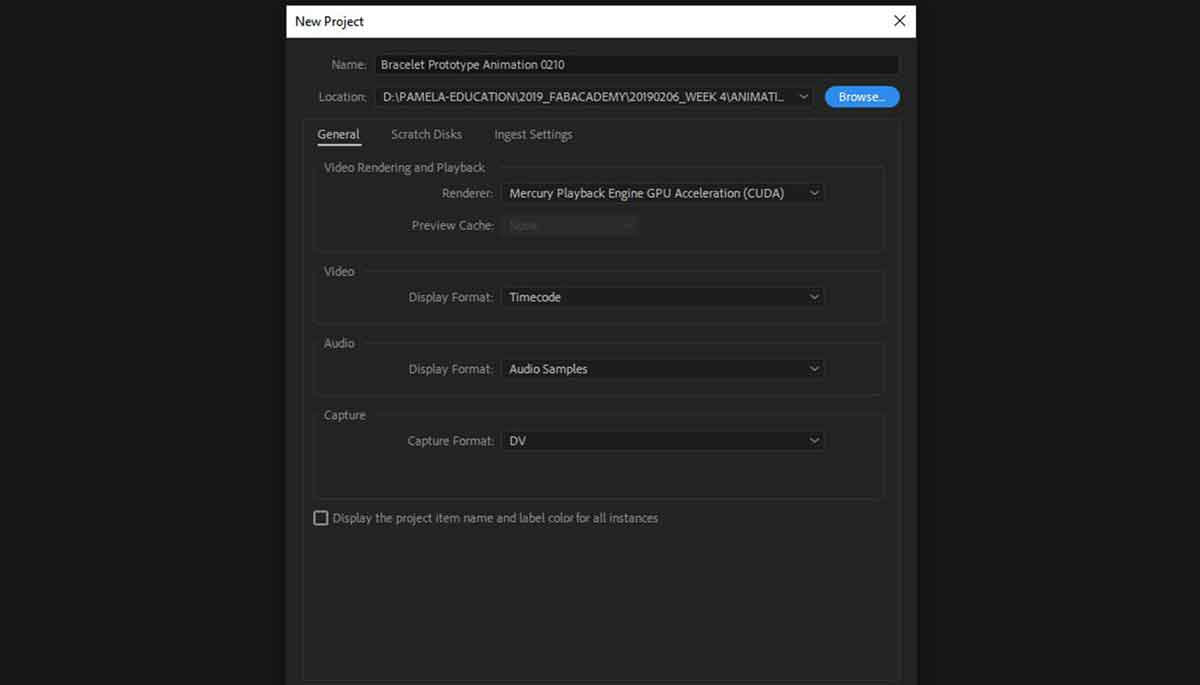Screen dimensions: 1200x685
Task: Click the Name label
Action: 348,65
